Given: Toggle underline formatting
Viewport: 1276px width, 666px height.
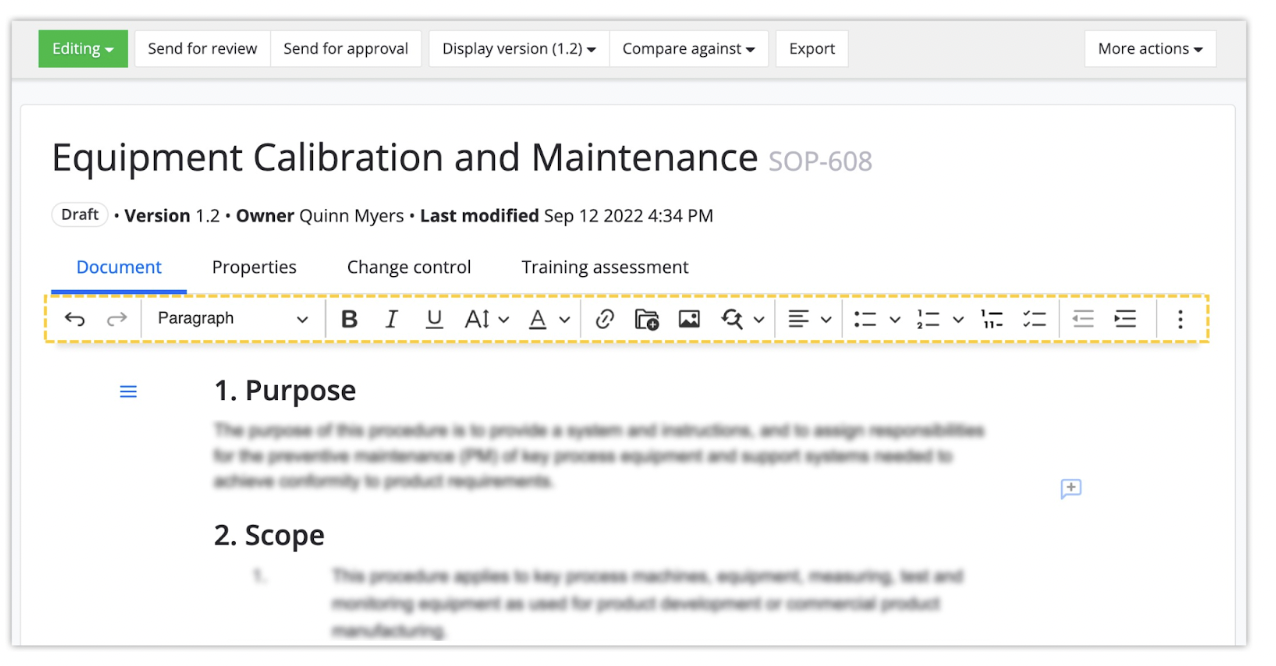Looking at the screenshot, I should (434, 319).
